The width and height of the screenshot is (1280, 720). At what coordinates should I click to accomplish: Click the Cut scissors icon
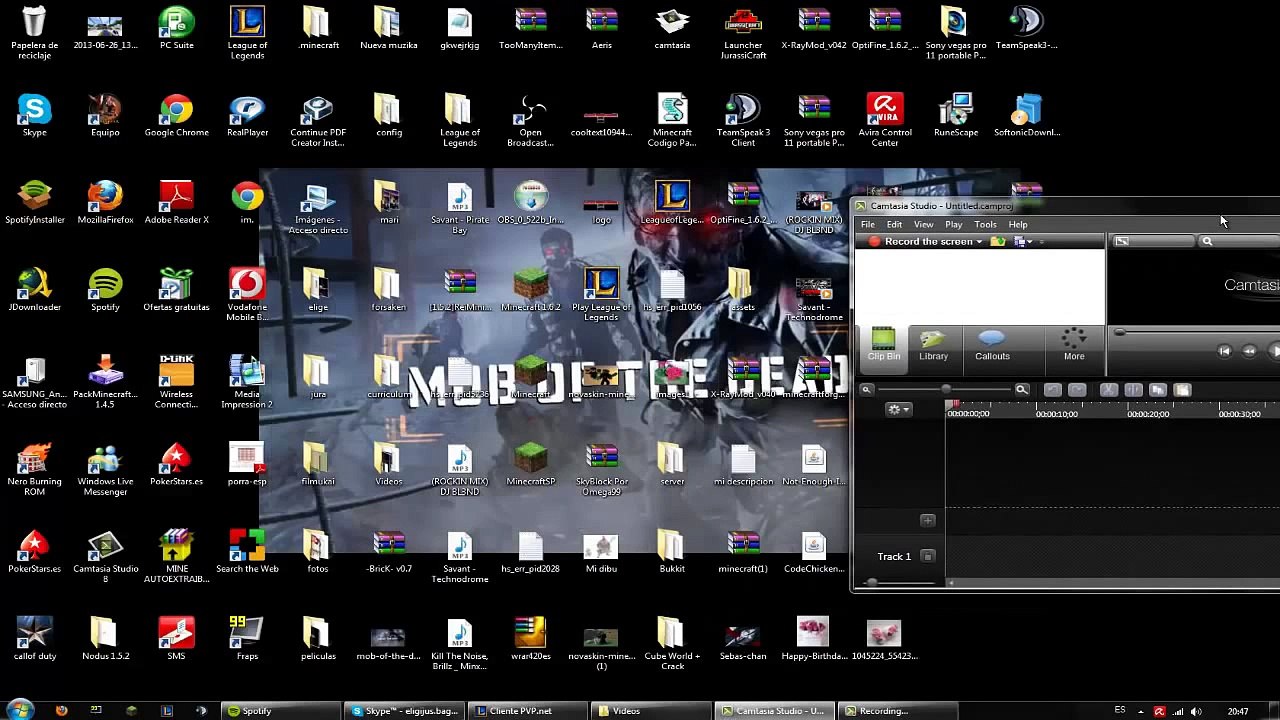coord(1108,390)
